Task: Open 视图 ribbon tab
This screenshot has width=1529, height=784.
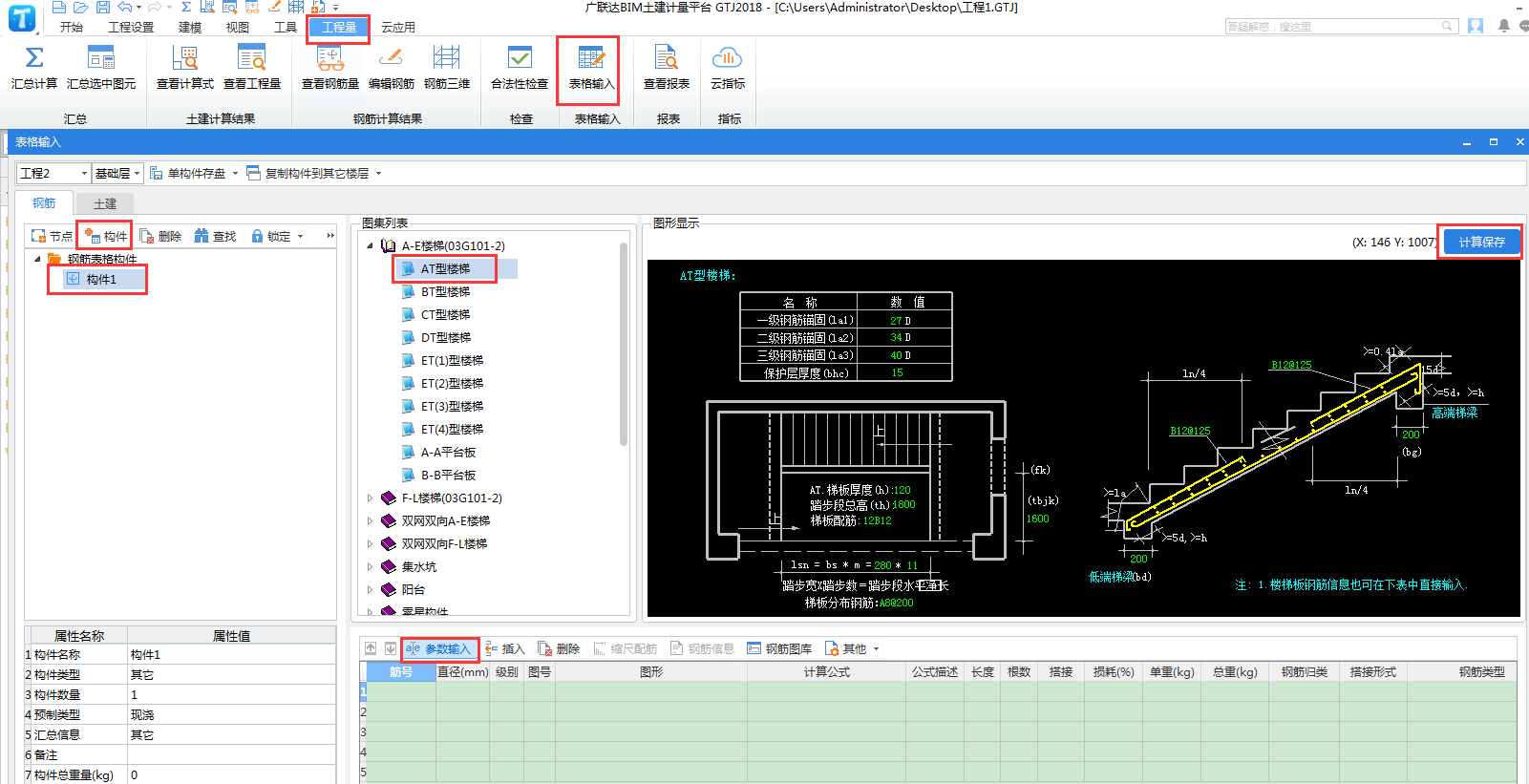Action: pyautogui.click(x=238, y=27)
